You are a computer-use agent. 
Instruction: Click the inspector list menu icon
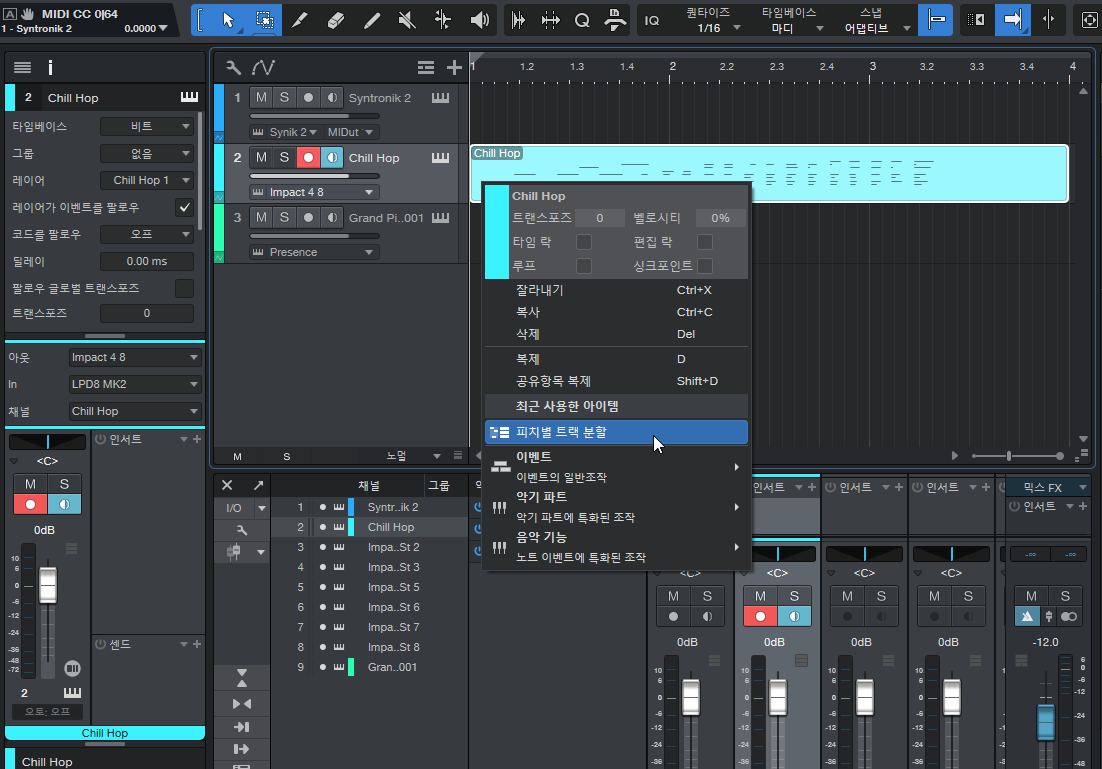pos(22,67)
